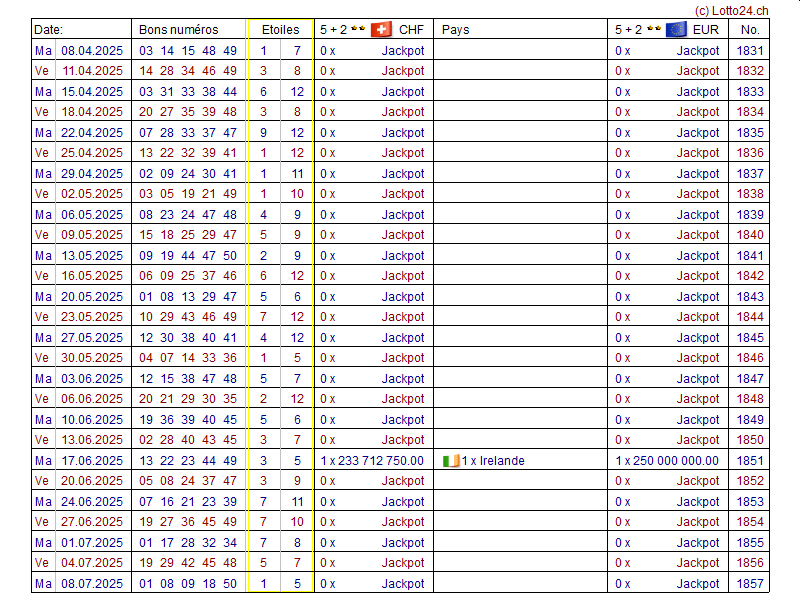The width and height of the screenshot is (800, 600).
Task: Click draw number 1831
Action: 750,50
